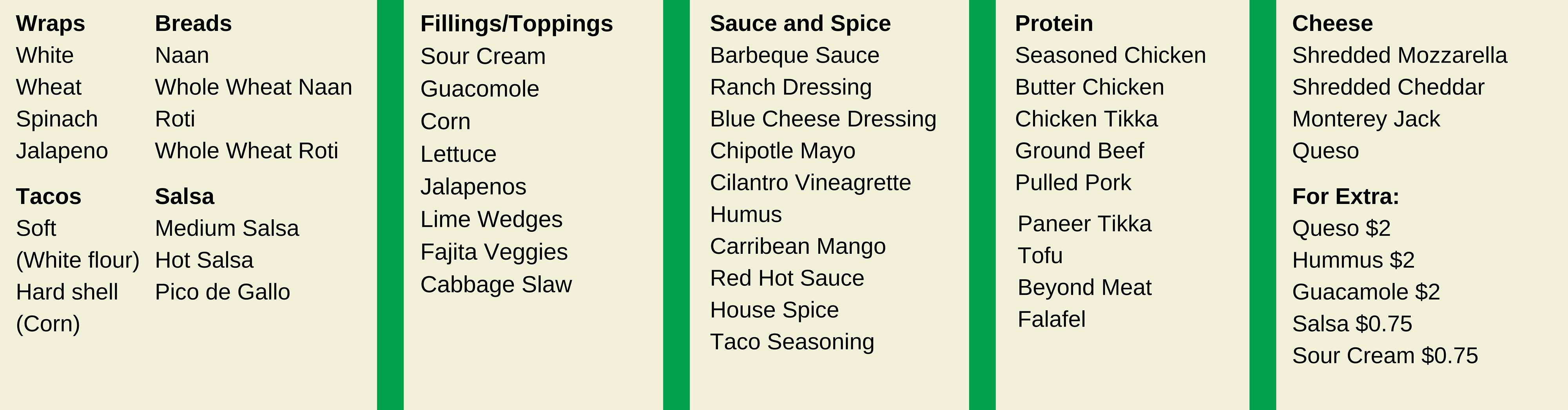This screenshot has width=1568, height=410.
Task: Choose Medium Salsa
Action: (x=227, y=229)
